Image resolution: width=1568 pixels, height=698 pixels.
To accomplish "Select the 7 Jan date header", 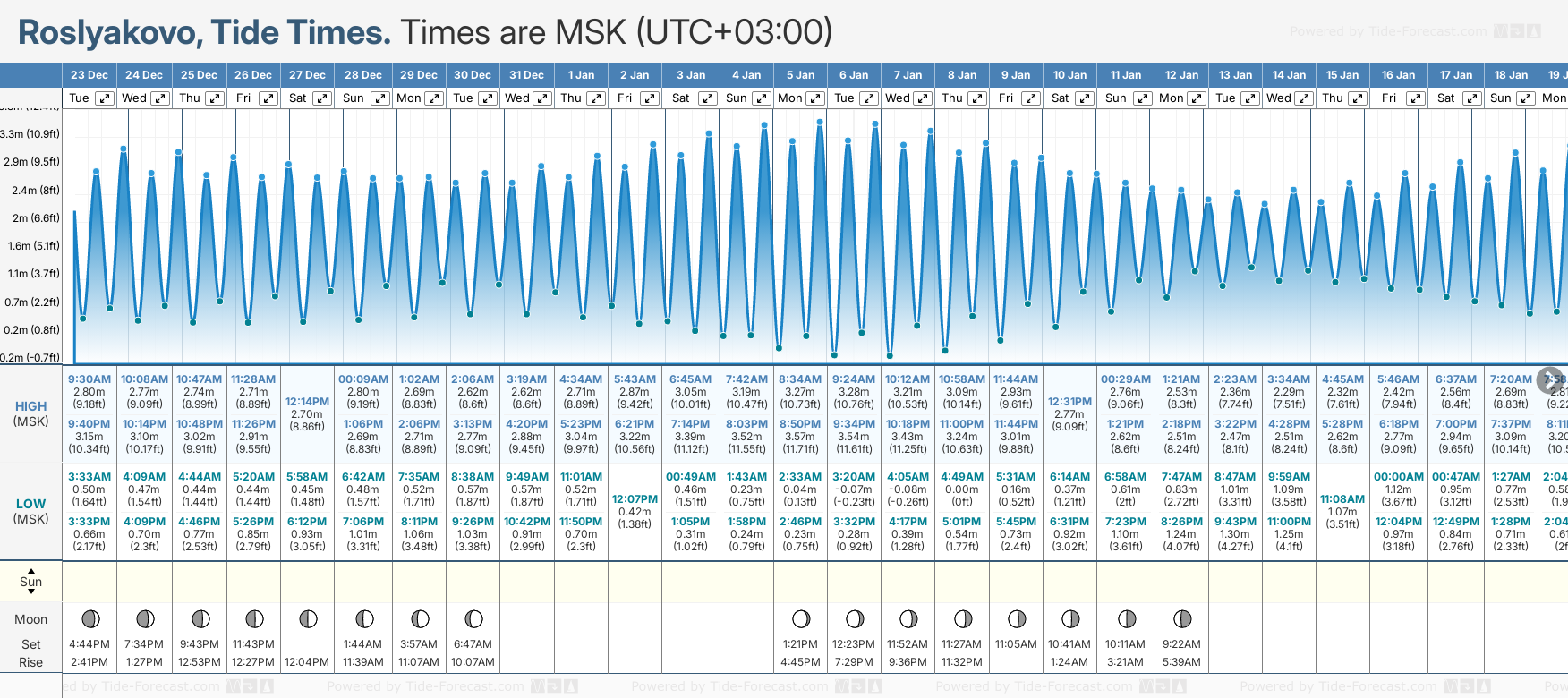I will coord(908,75).
